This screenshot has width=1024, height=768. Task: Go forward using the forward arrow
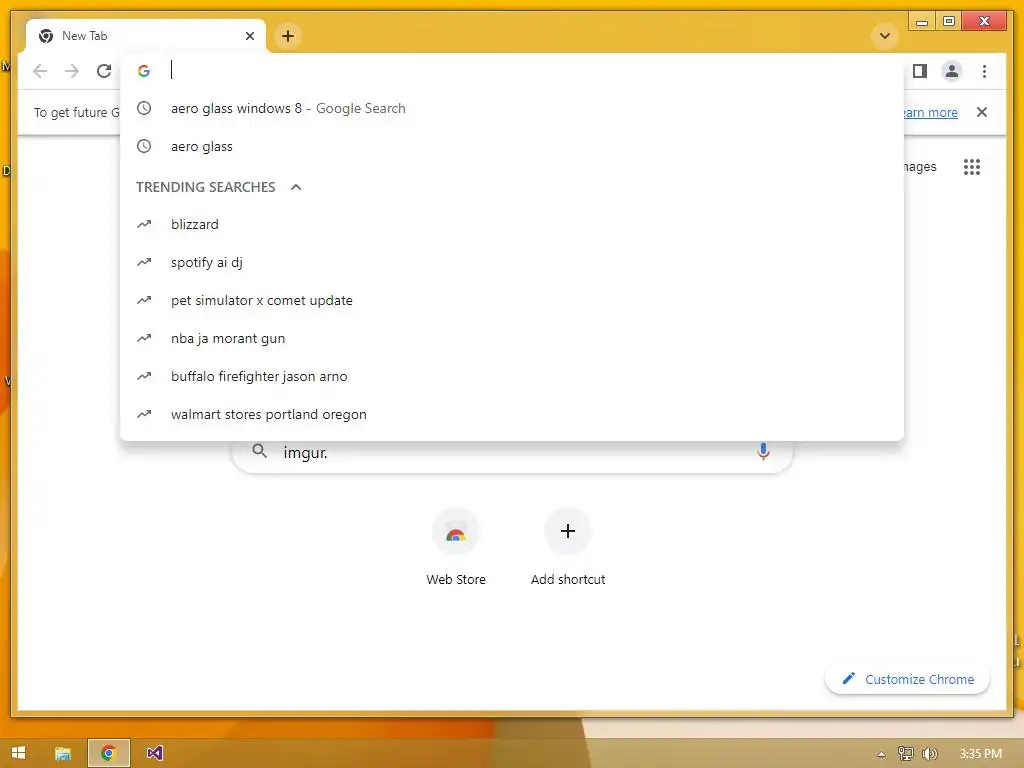[x=72, y=71]
